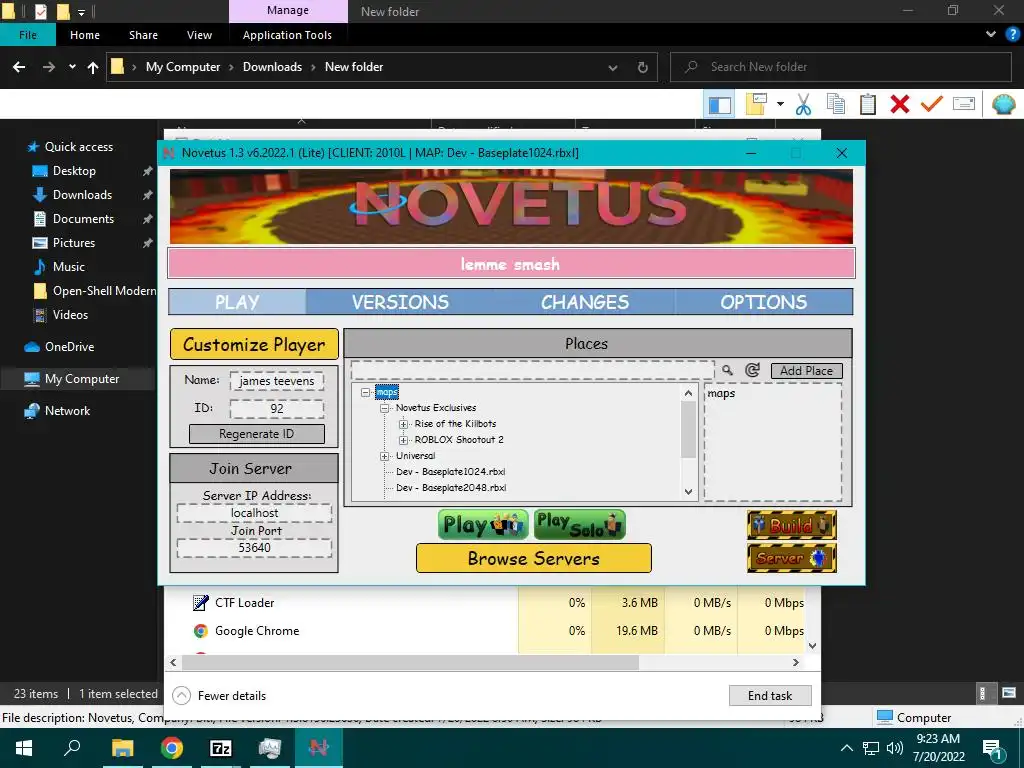Open the notification center icon
Viewport: 1024px width, 768px height.
(993, 749)
